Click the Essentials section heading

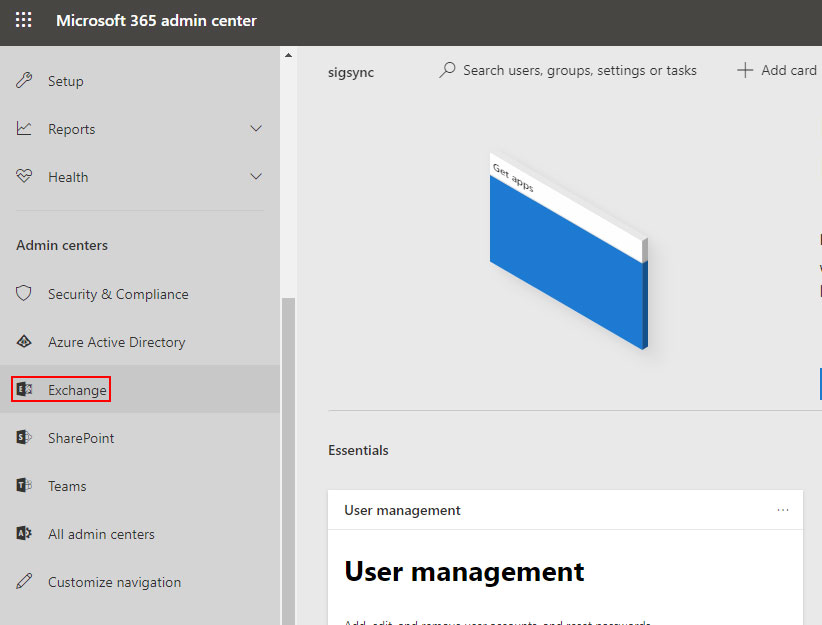[358, 450]
